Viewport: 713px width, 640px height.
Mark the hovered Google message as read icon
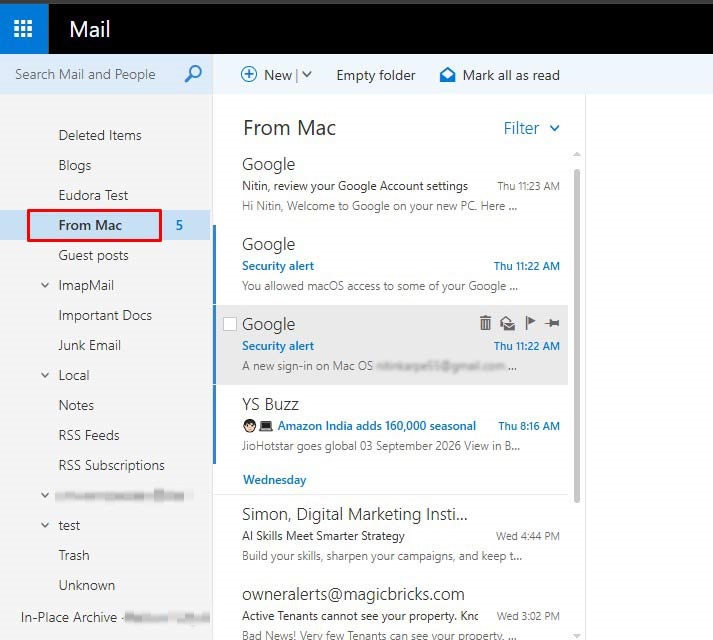click(x=507, y=323)
